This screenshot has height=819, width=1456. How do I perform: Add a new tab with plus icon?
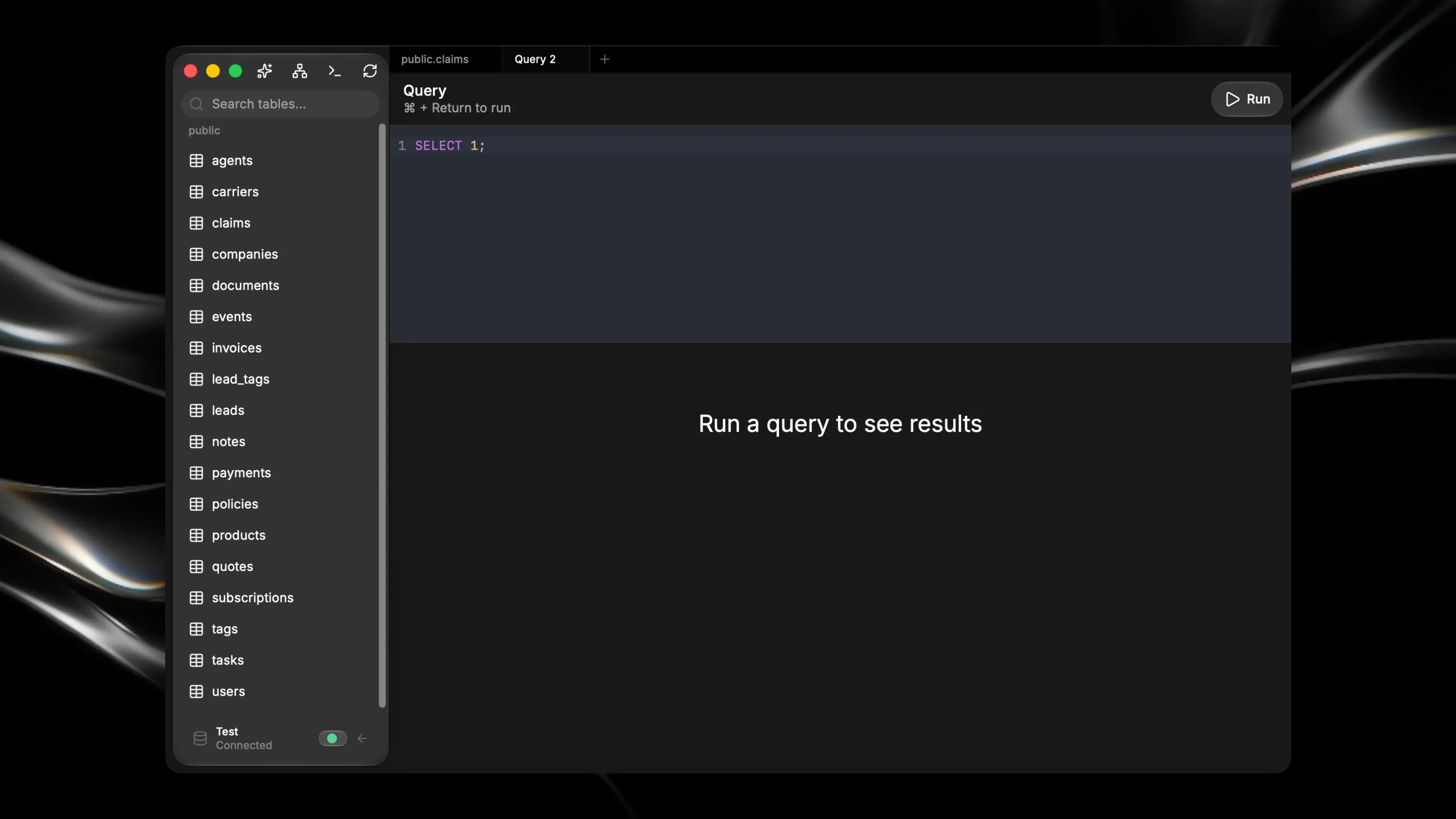605,59
